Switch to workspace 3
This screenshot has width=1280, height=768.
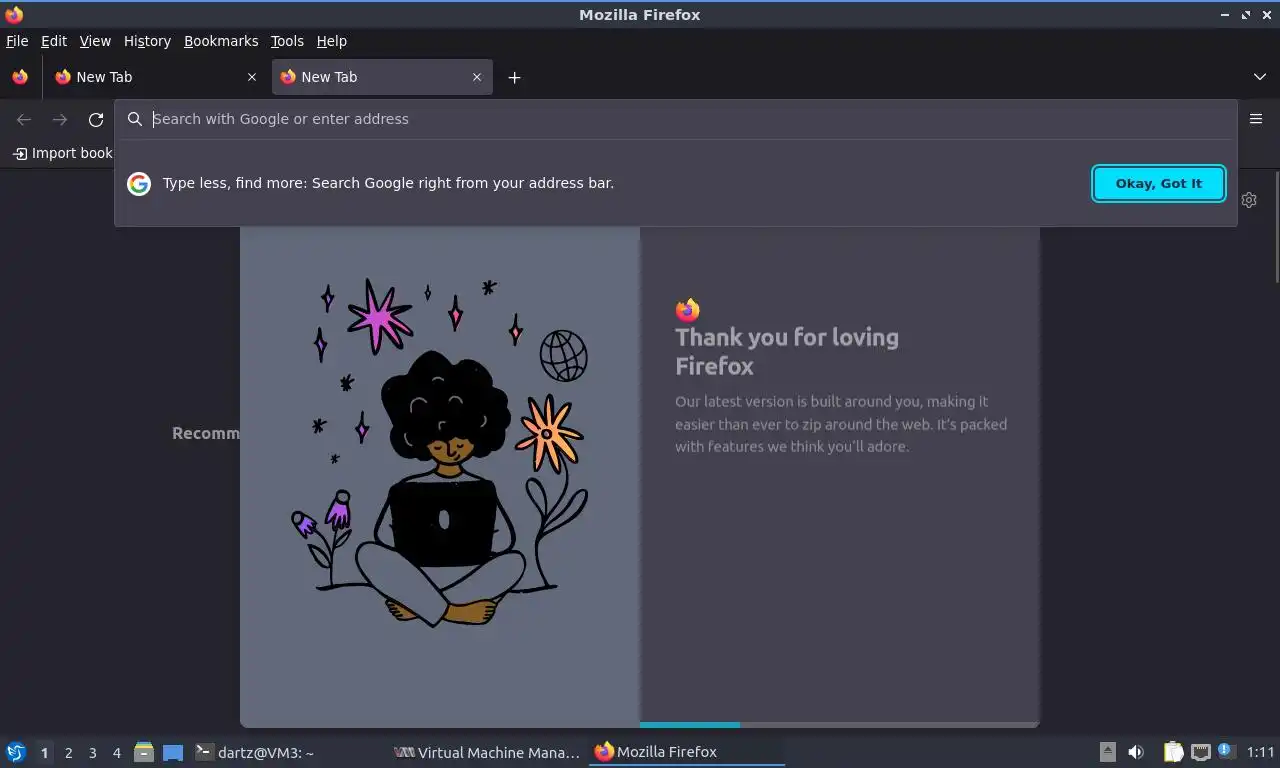[x=93, y=753]
